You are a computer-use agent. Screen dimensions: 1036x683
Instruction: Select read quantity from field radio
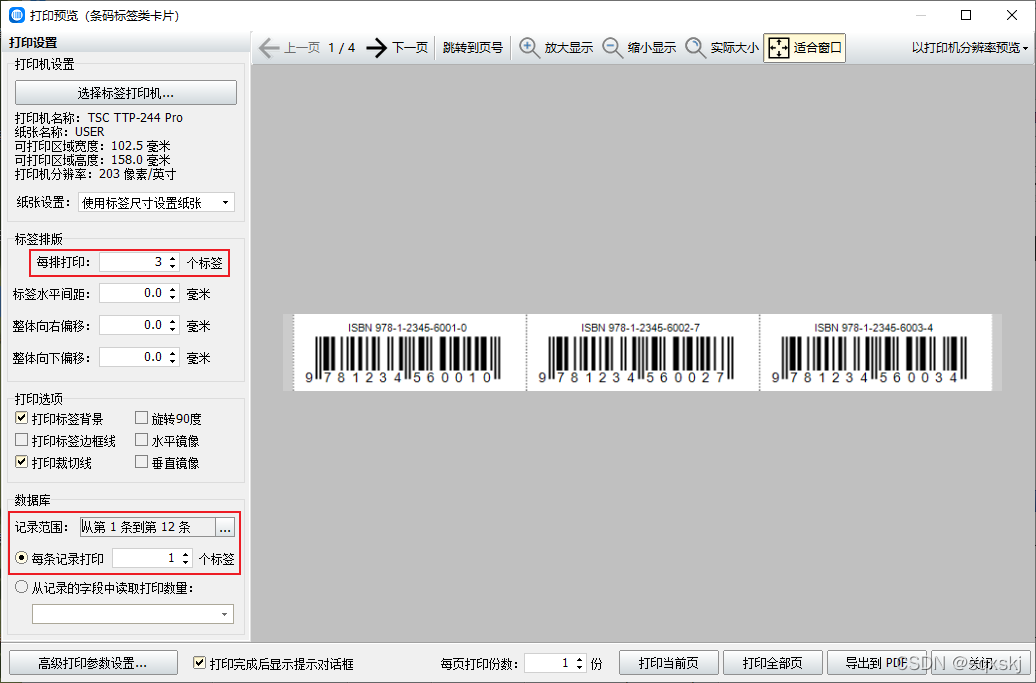[x=22, y=587]
